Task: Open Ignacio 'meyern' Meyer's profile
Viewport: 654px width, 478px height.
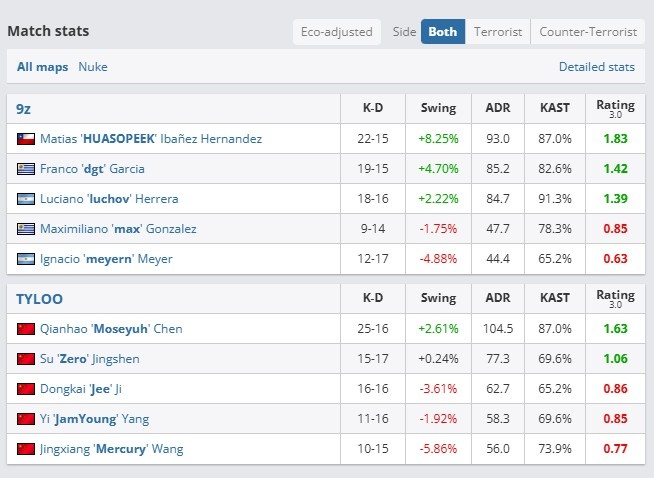Action: pos(106,259)
